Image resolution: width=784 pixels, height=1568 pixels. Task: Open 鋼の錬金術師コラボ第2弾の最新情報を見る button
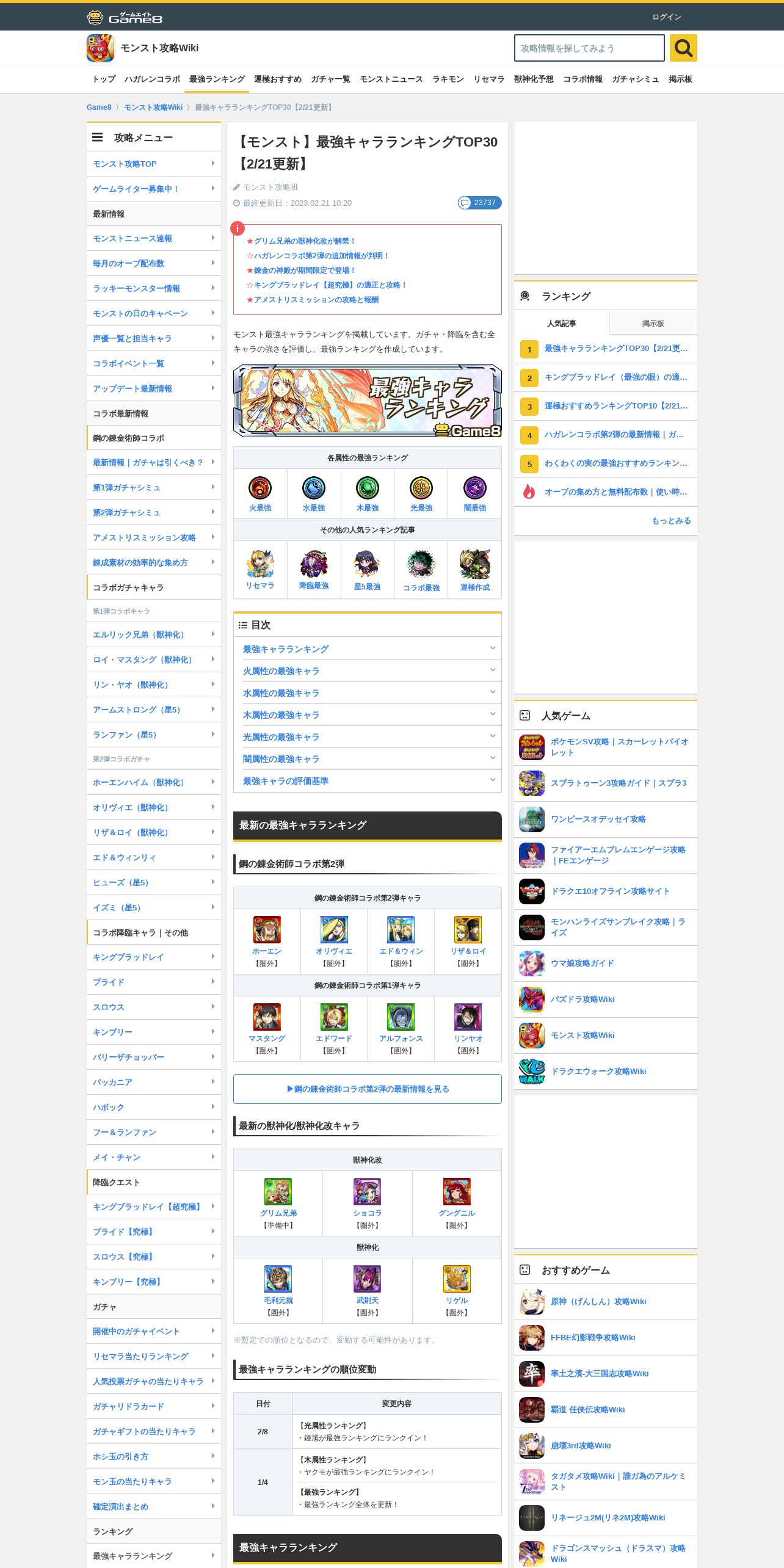pos(368,1089)
